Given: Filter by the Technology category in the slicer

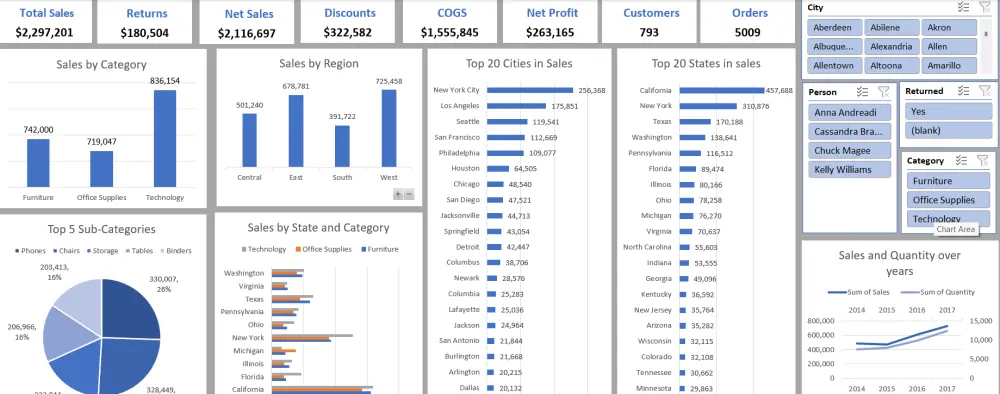Looking at the screenshot, I should pos(948,218).
